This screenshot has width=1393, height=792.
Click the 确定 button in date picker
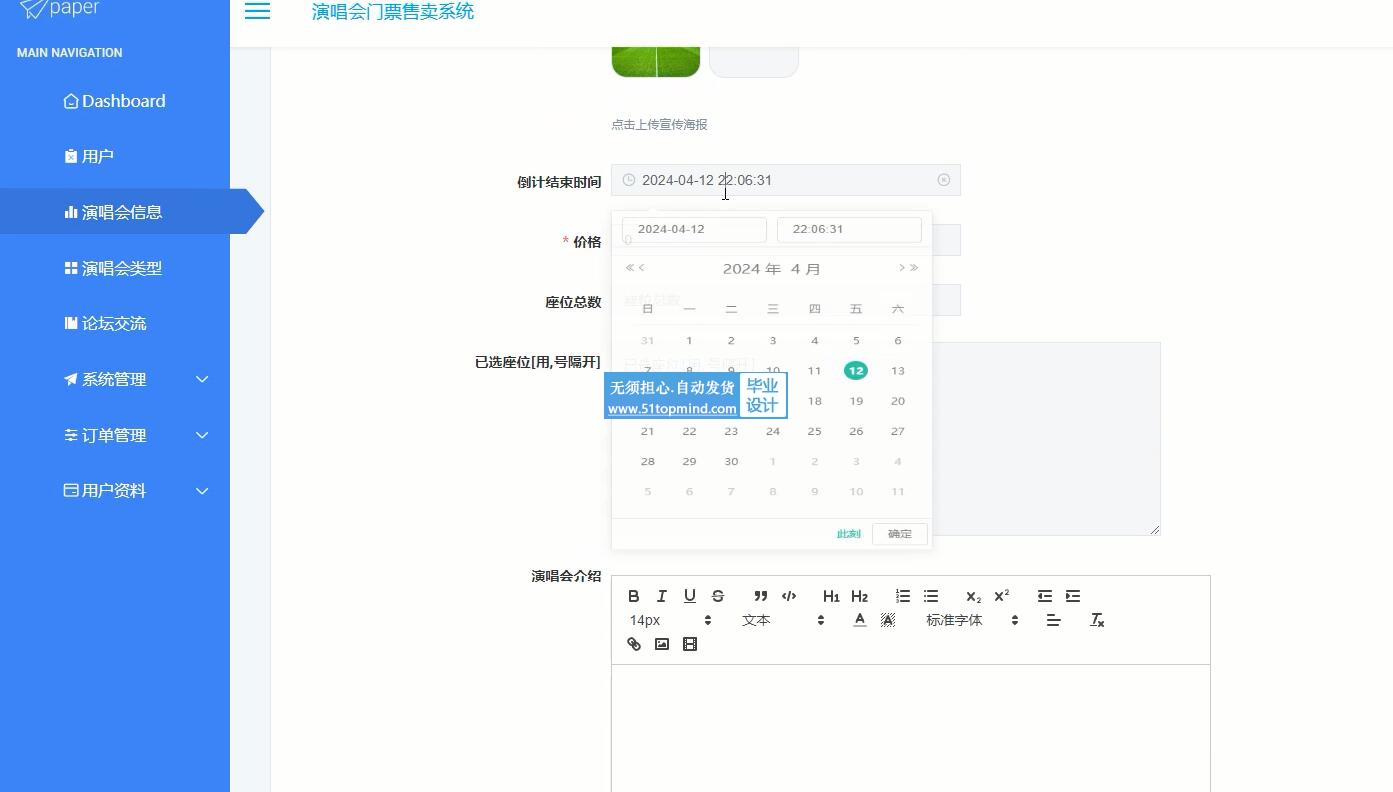(x=899, y=533)
